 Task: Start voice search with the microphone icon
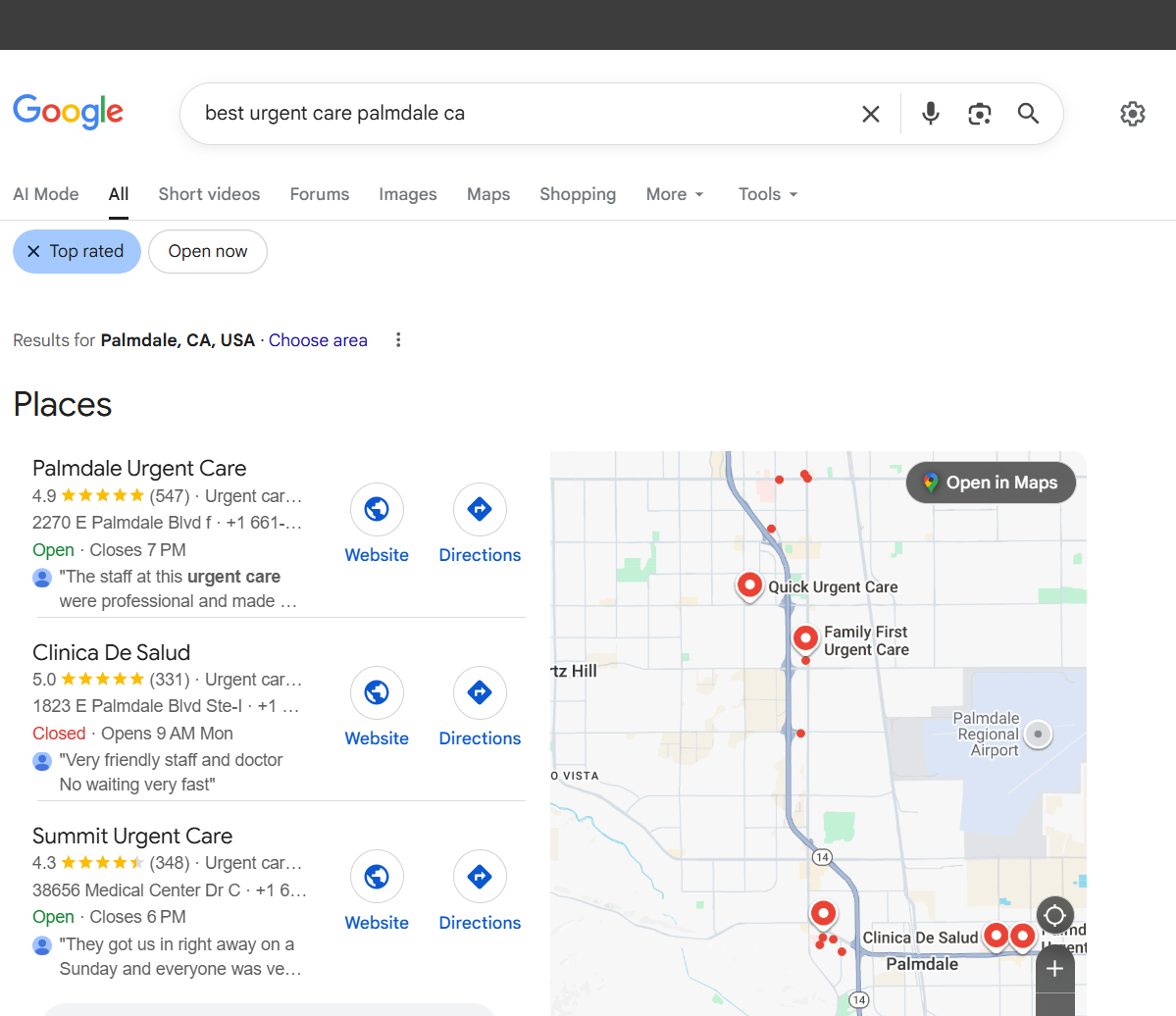[930, 113]
